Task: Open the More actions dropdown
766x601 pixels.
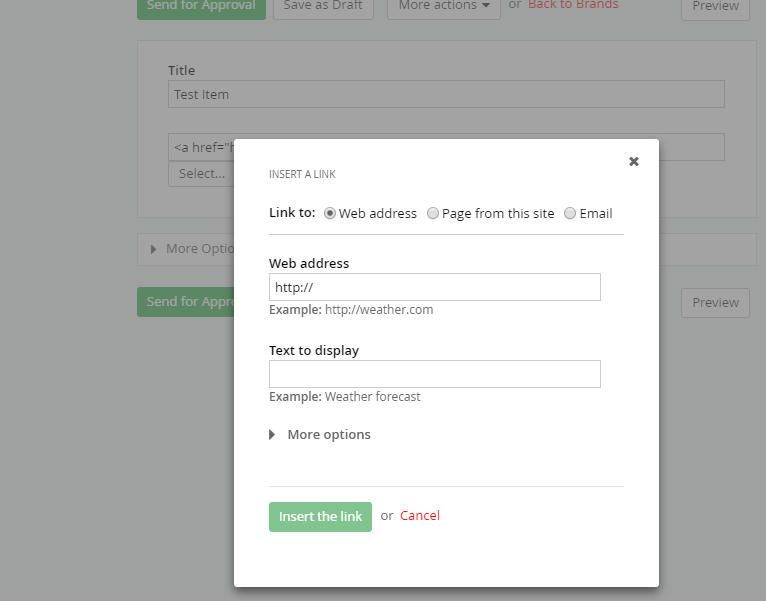Action: 444,6
